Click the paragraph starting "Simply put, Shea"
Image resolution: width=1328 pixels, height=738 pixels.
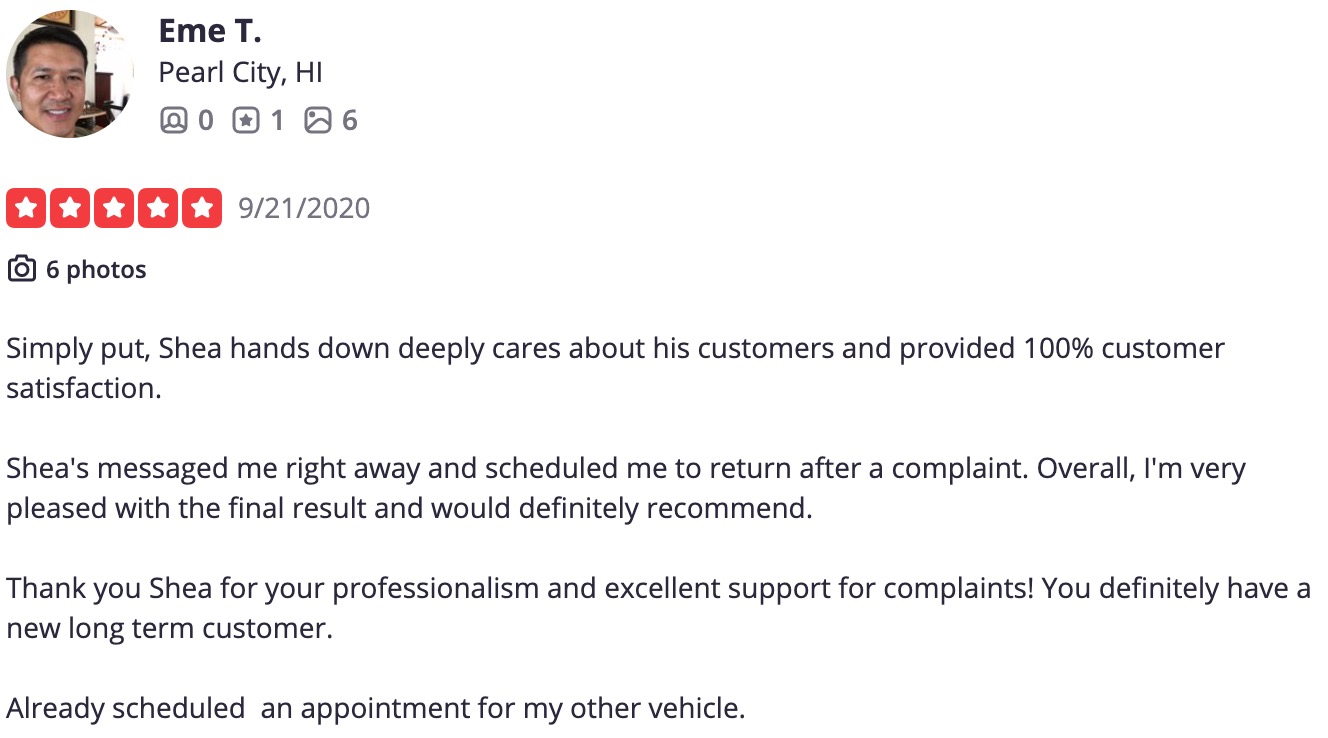tap(614, 368)
